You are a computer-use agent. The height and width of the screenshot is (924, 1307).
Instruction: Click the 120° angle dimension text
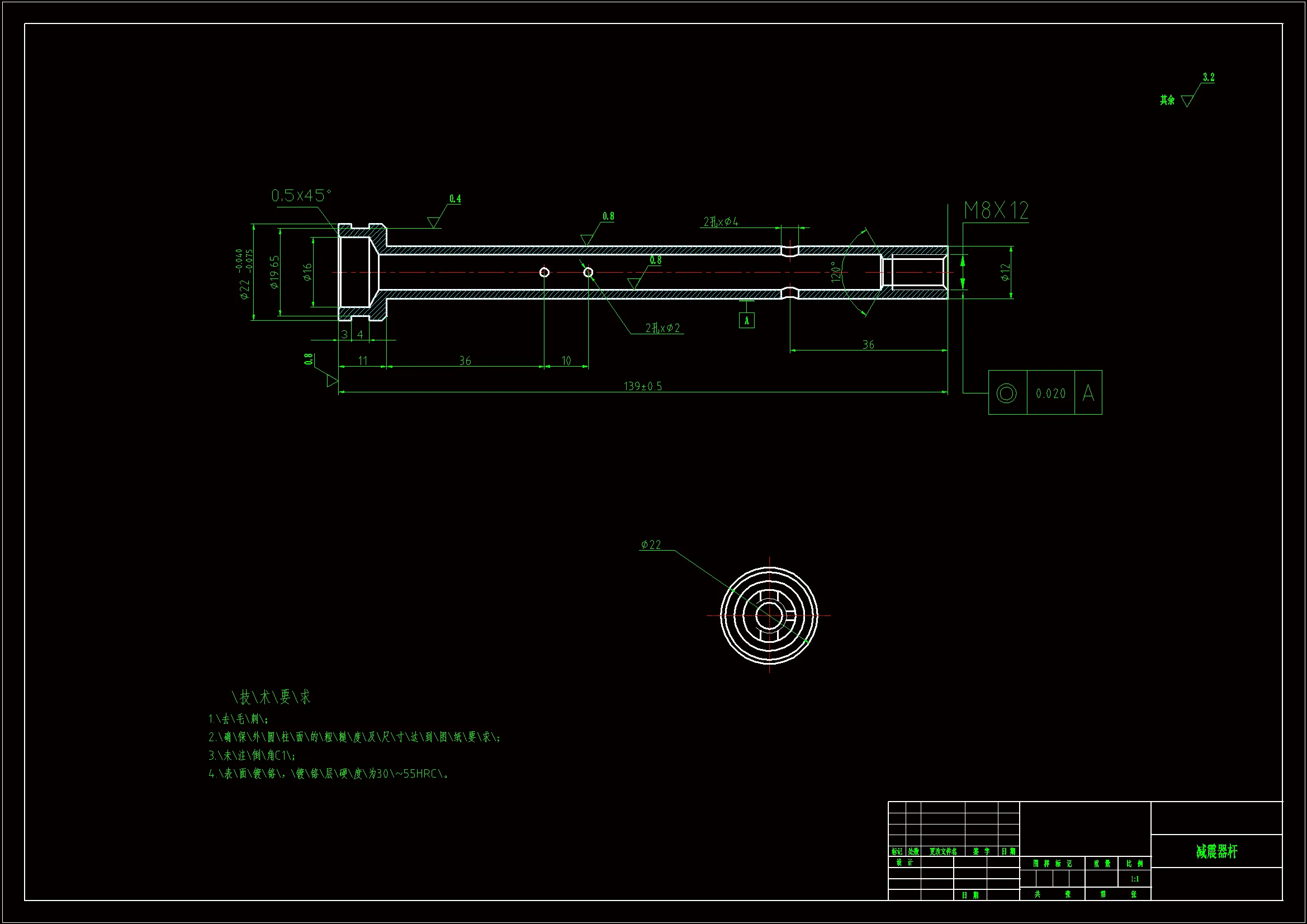[836, 272]
